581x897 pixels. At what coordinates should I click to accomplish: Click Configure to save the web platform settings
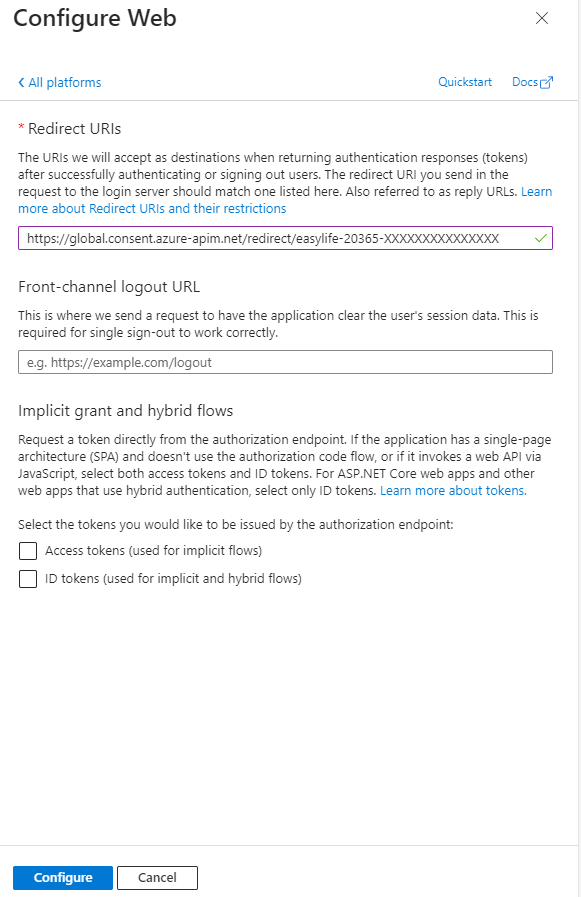62,877
